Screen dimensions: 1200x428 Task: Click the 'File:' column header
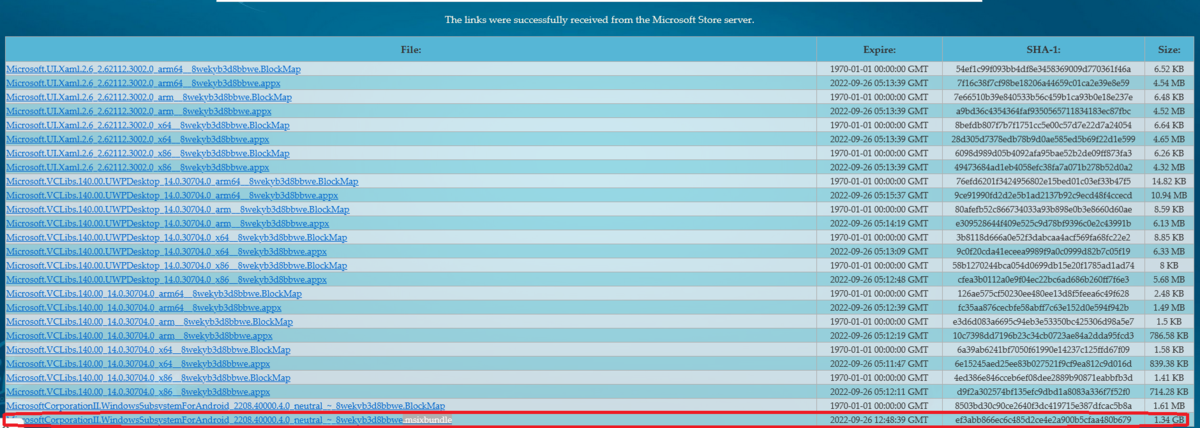pyautogui.click(x=410, y=48)
